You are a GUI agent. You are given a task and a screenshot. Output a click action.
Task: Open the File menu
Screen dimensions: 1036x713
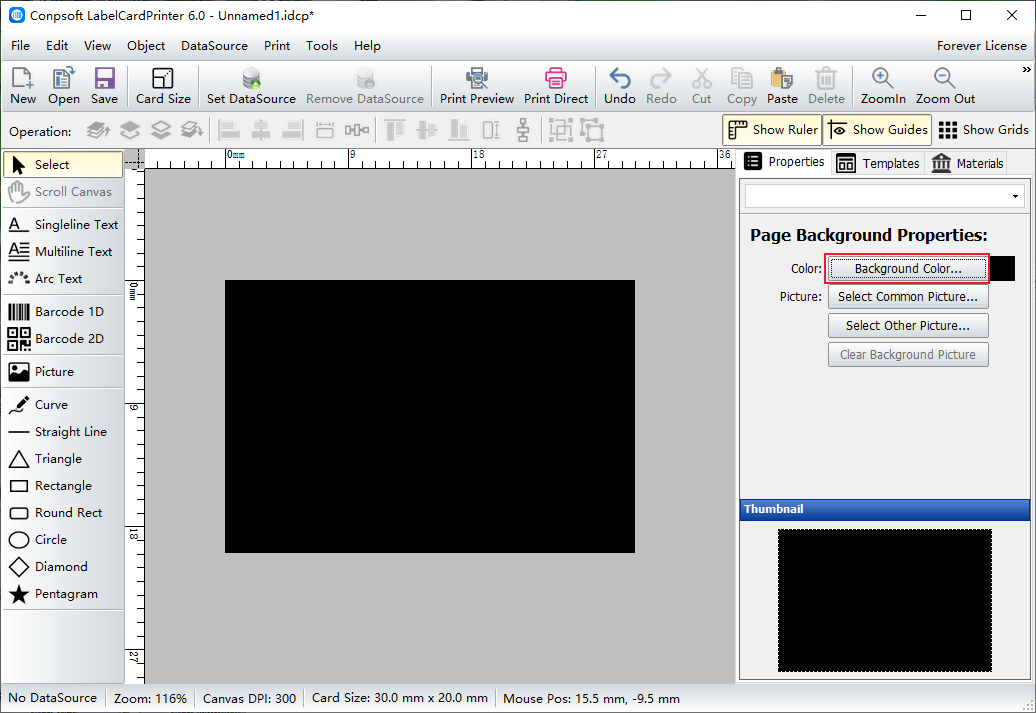pos(20,46)
